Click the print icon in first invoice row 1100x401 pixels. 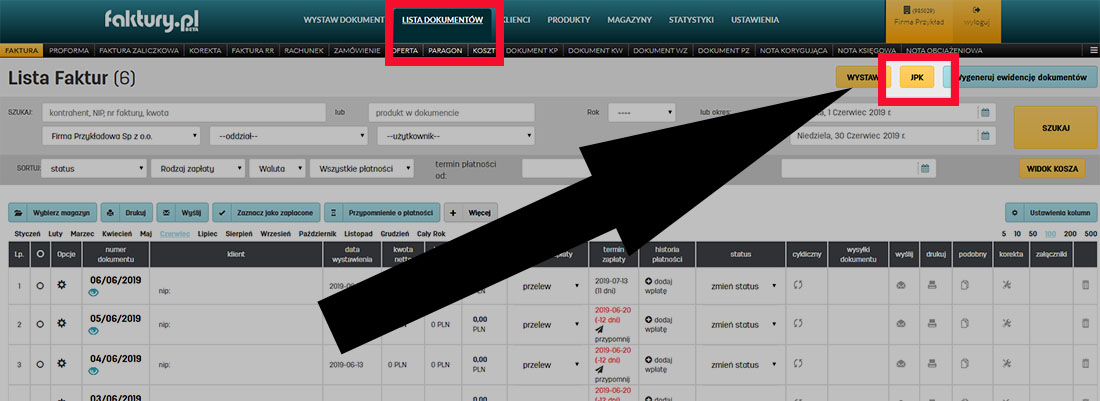click(933, 286)
